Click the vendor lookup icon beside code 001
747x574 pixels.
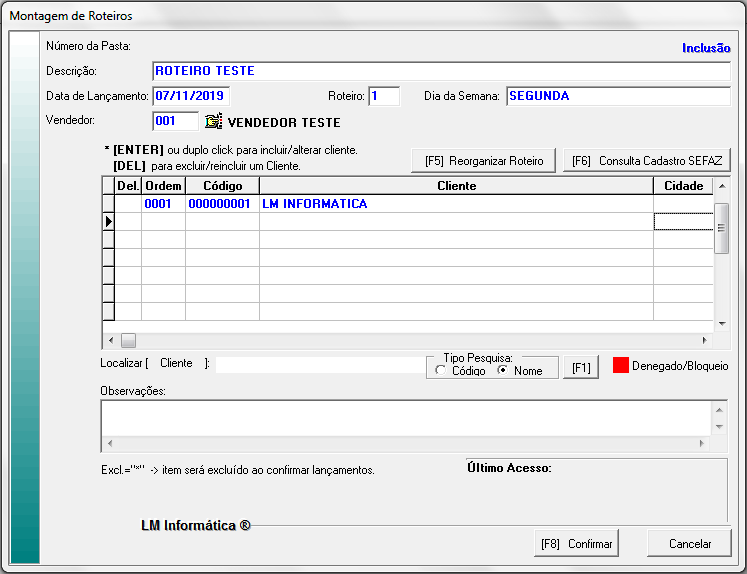click(213, 122)
